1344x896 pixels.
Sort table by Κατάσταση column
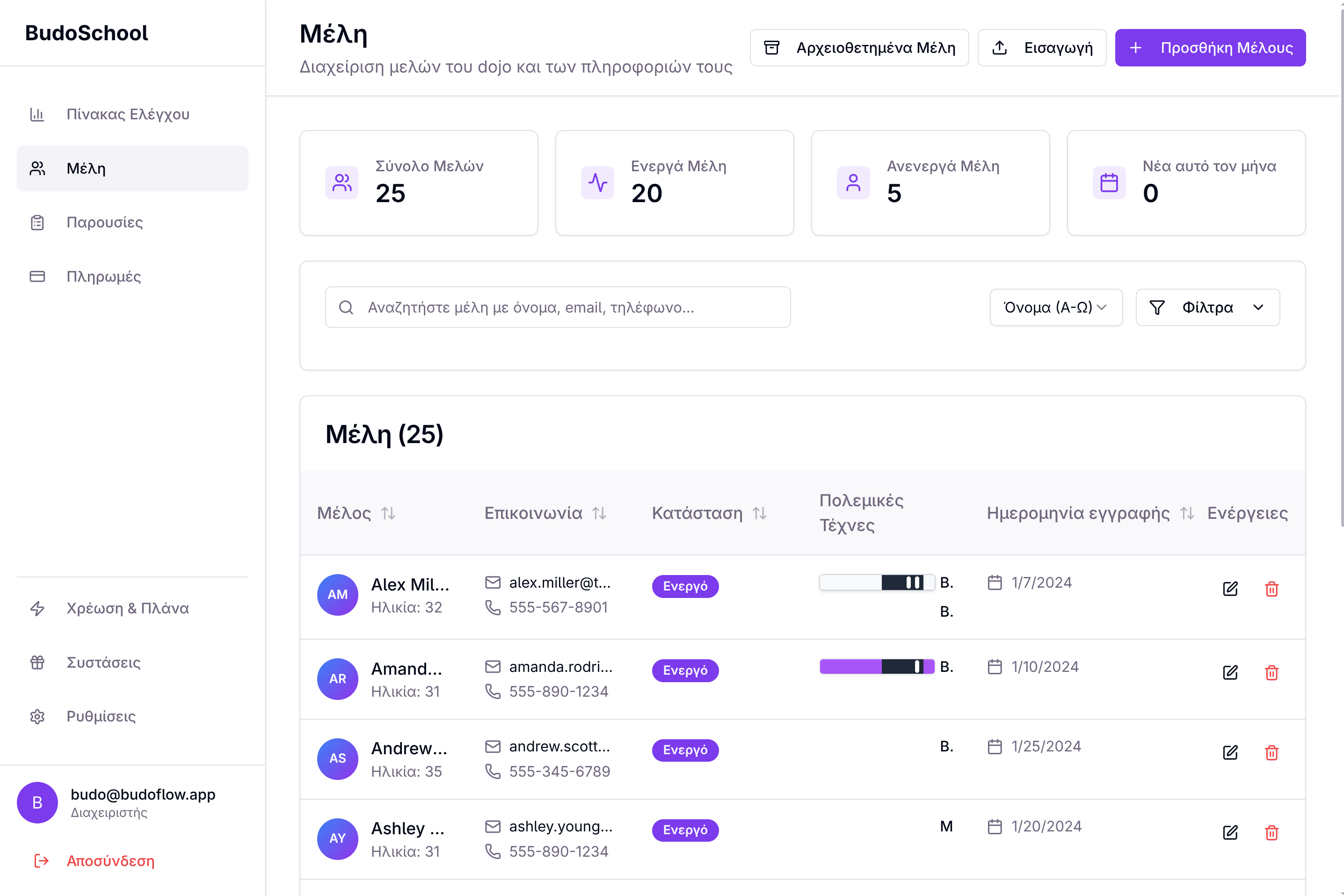[759, 513]
